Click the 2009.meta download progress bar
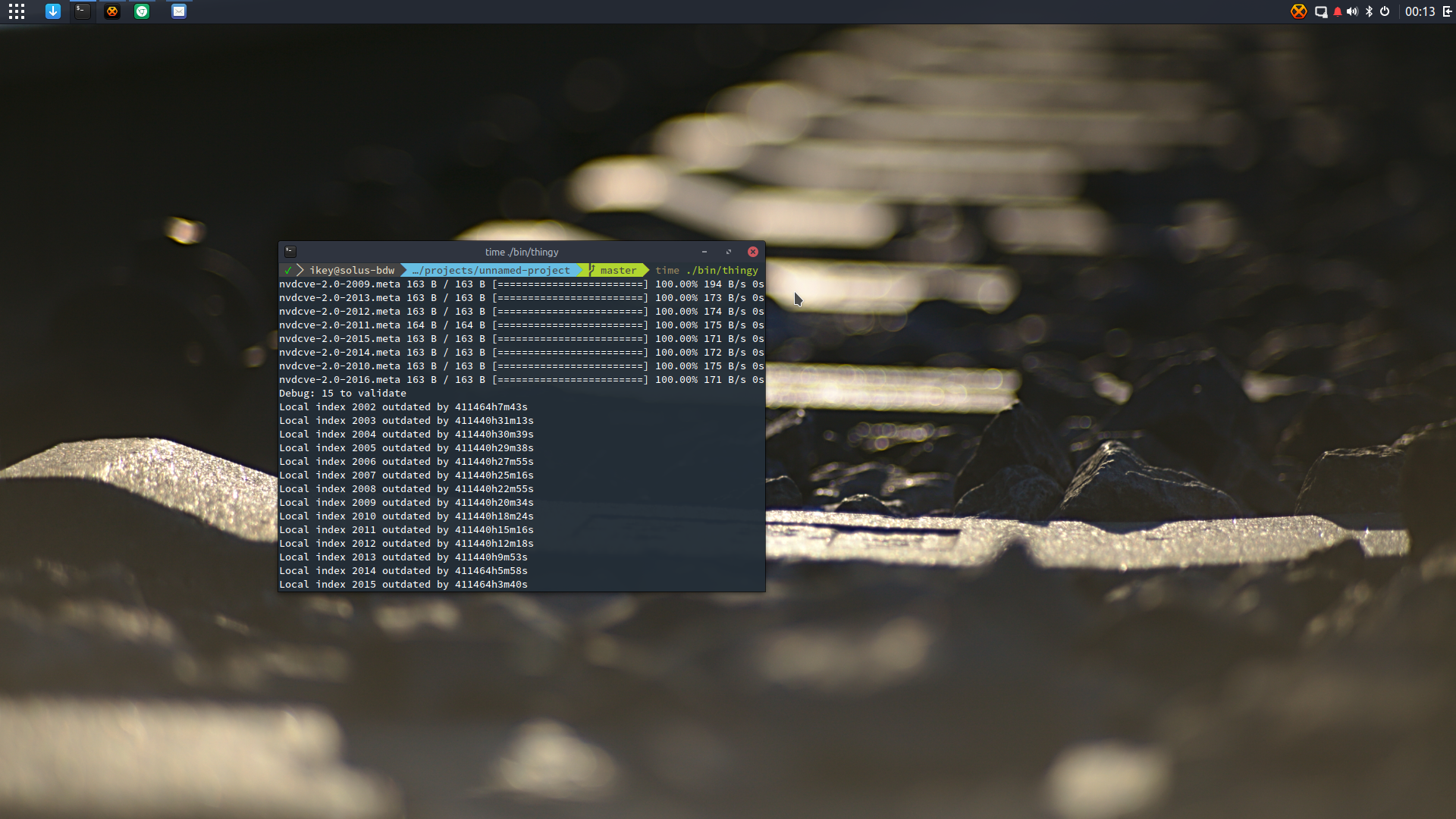The image size is (1456, 819). click(x=570, y=284)
